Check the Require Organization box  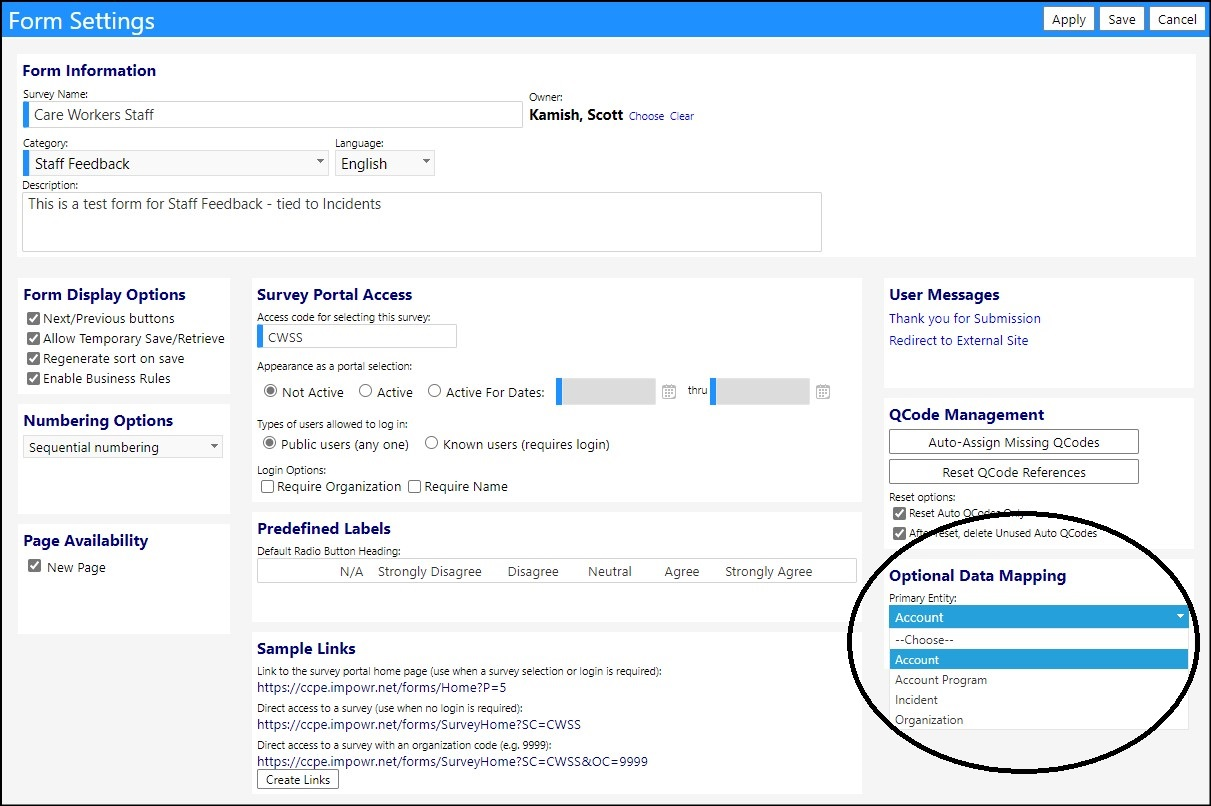(267, 486)
